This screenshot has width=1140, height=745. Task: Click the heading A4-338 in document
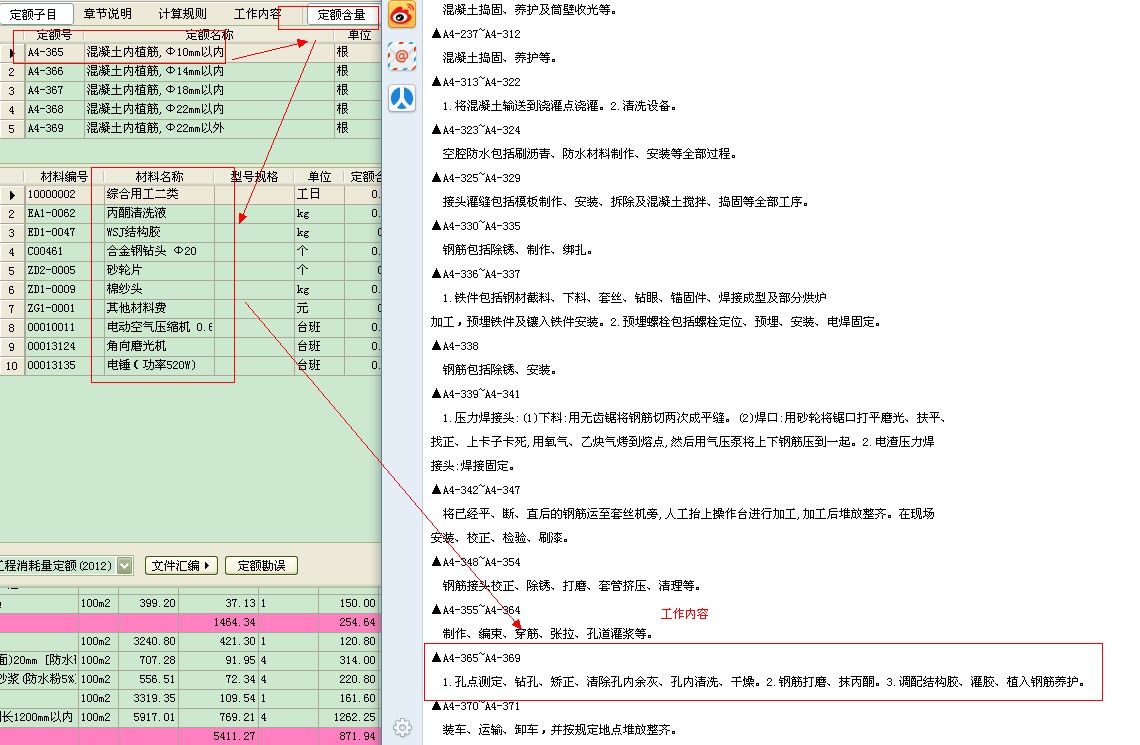click(x=455, y=346)
